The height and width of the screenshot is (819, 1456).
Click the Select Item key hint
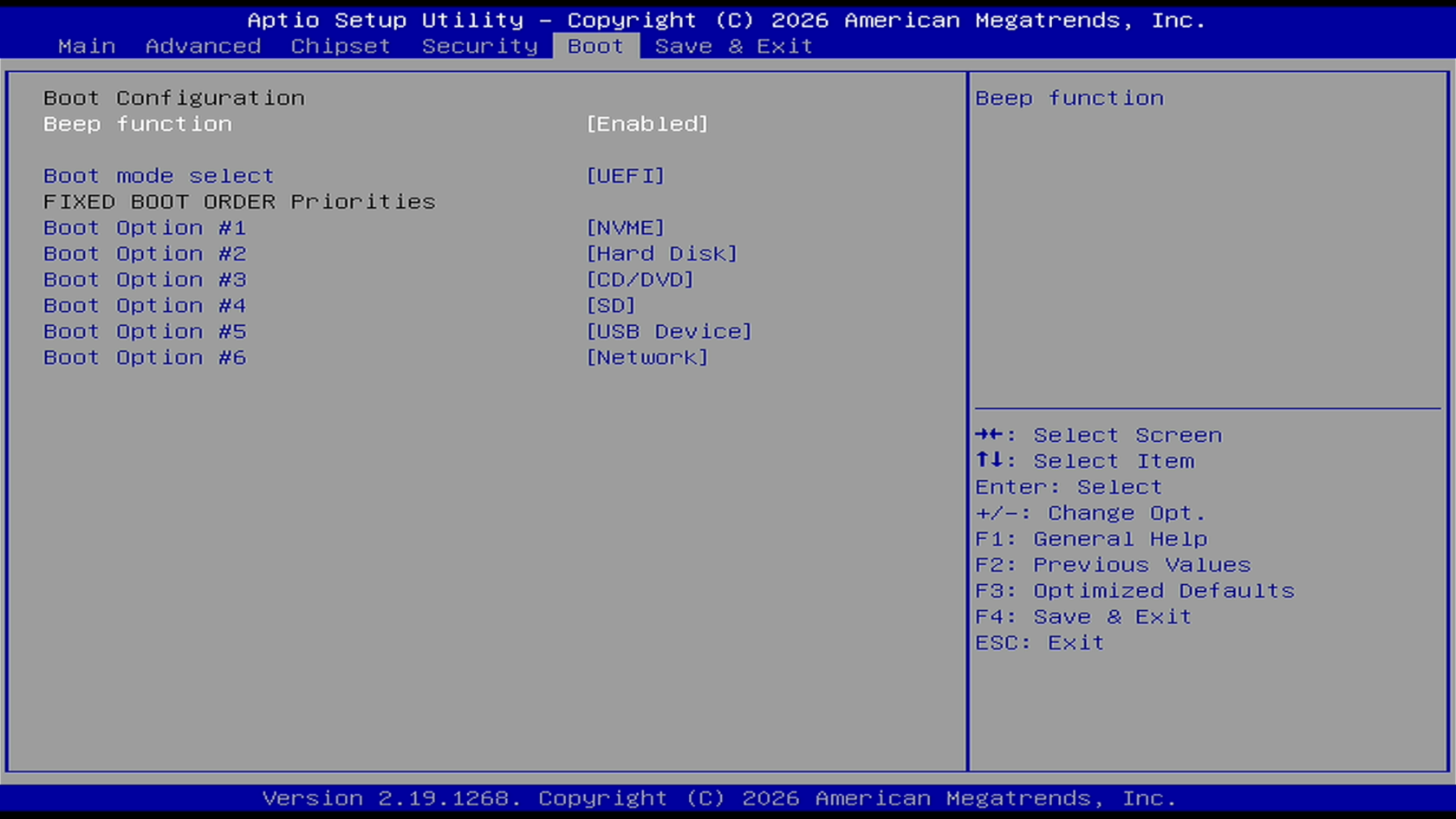[1085, 461]
